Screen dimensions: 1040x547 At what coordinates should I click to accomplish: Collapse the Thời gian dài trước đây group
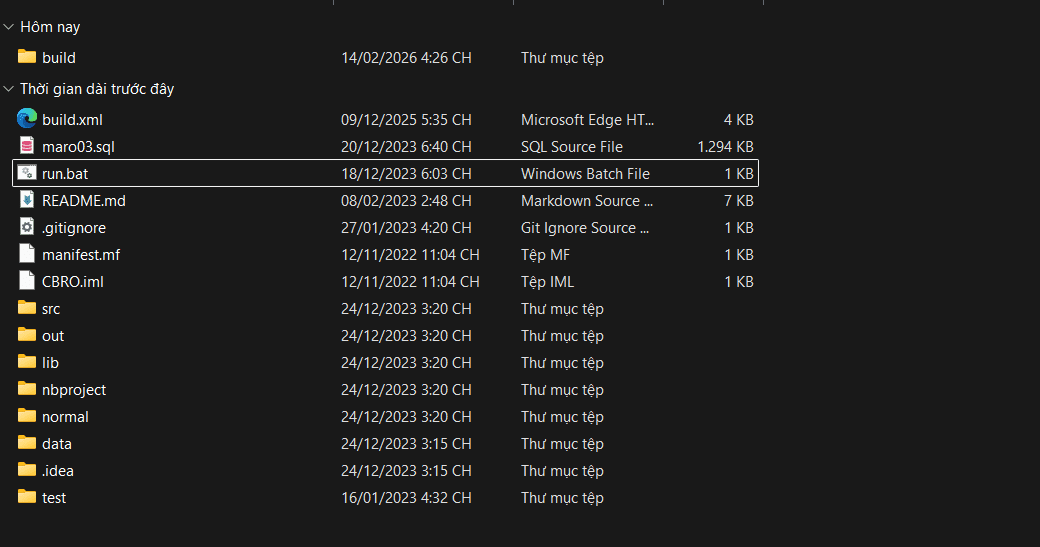9,89
